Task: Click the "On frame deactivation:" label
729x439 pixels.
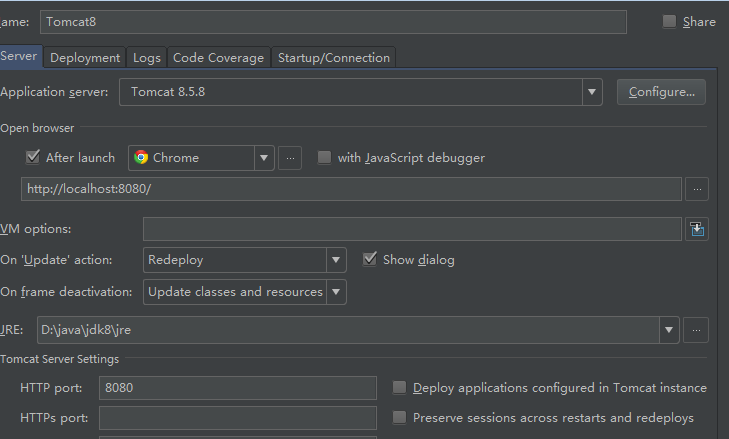Action: (x=66, y=292)
